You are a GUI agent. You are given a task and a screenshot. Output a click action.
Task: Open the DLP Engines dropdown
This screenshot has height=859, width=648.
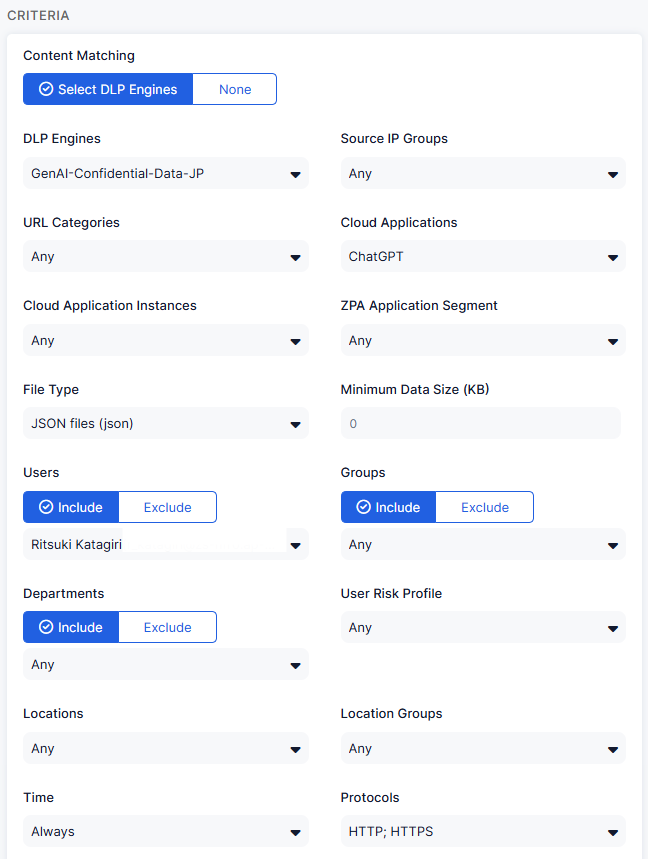pos(166,174)
